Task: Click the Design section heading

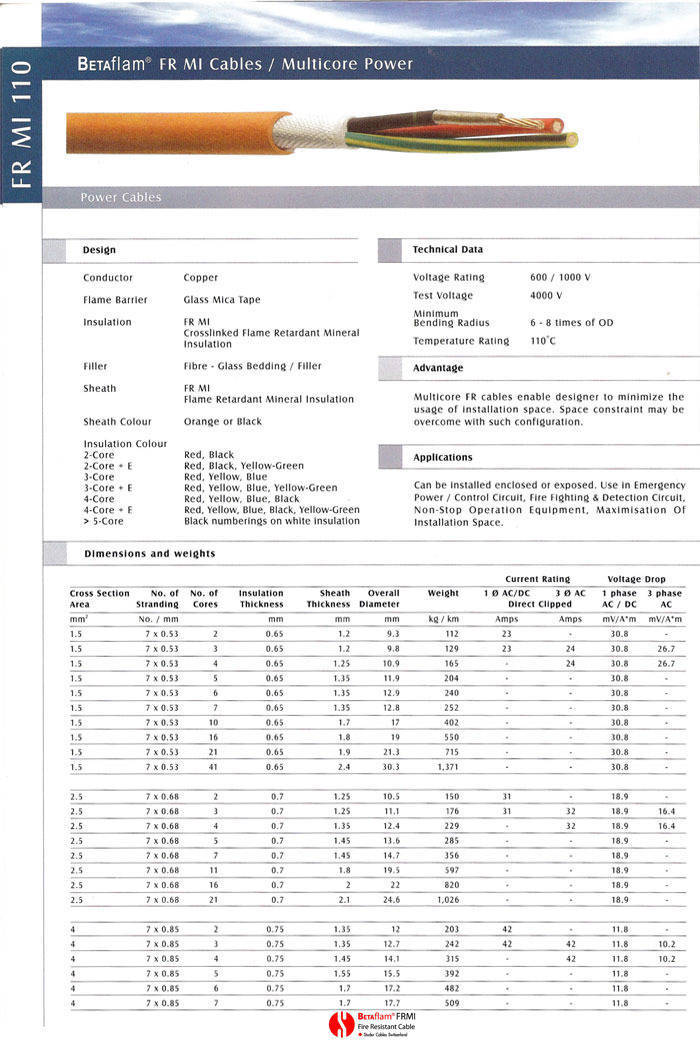Action: [99, 250]
